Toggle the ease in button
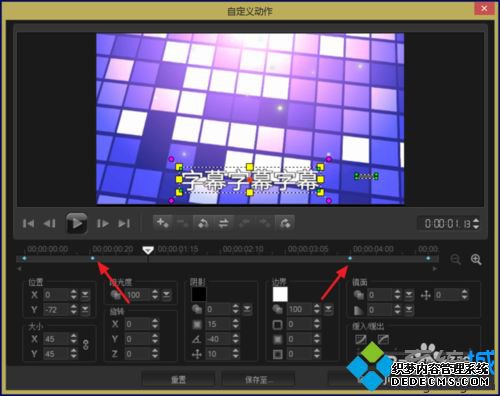The height and width of the screenshot is (396, 500). coord(361,340)
